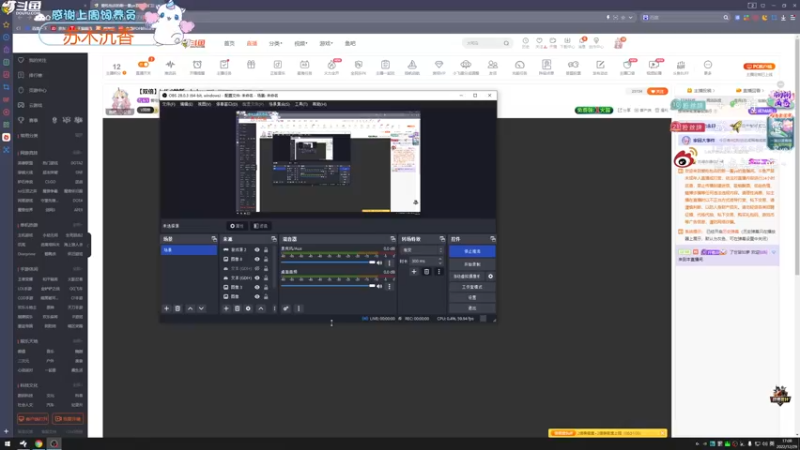This screenshot has width=800, height=450.
Task: Open source properties gear in Sources panel
Action: 248,308
